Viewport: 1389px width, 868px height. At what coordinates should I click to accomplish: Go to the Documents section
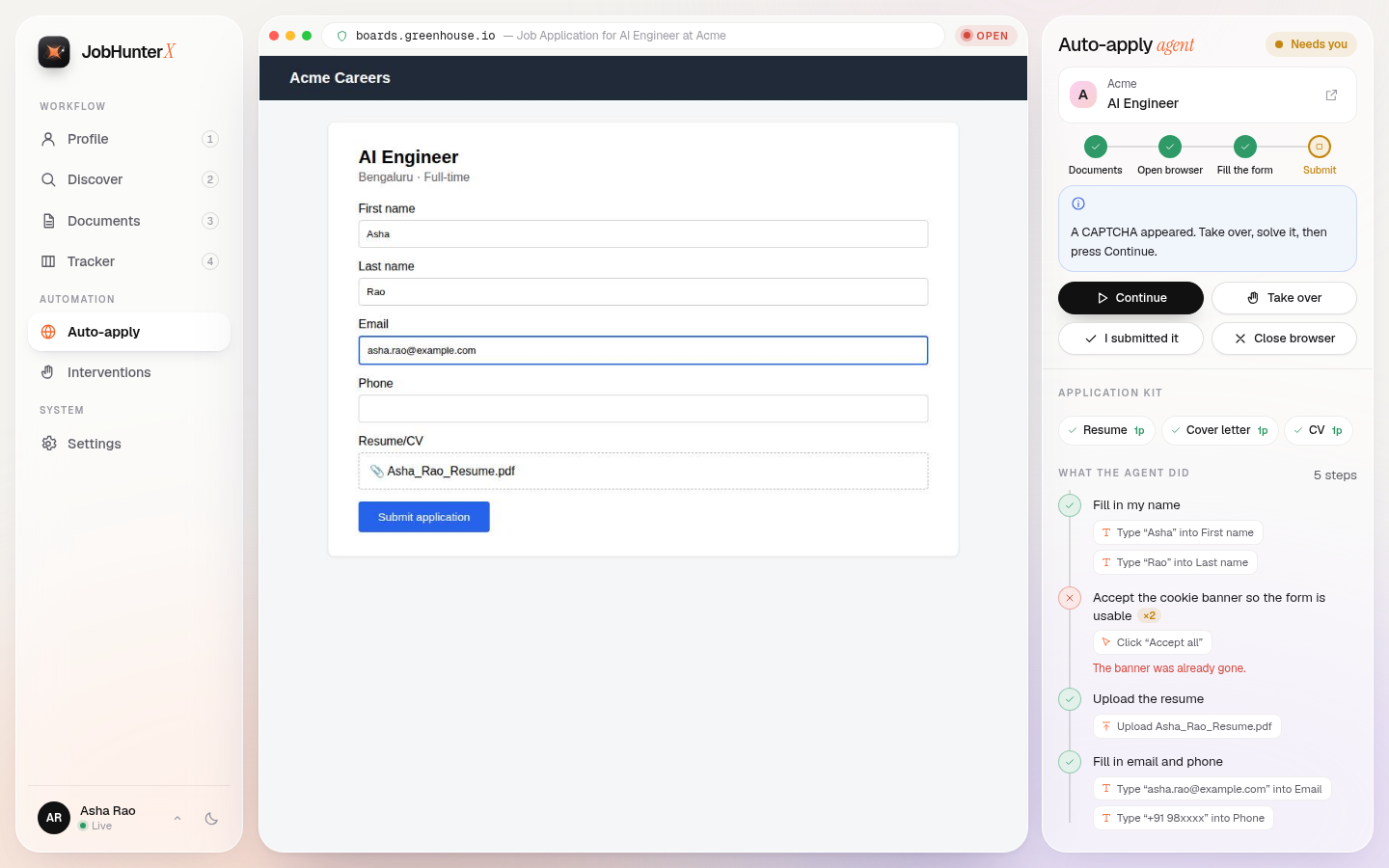pos(129,221)
